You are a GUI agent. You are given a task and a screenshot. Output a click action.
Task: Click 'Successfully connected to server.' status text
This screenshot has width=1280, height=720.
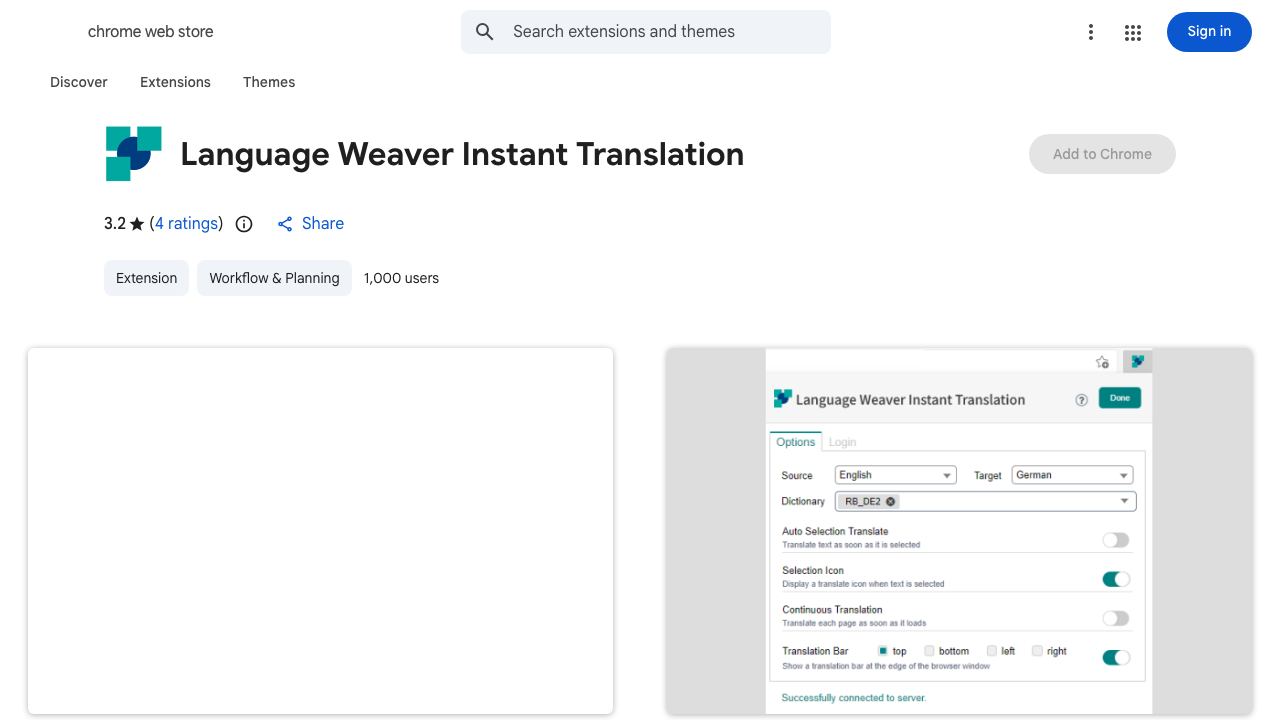pyautogui.click(x=854, y=698)
